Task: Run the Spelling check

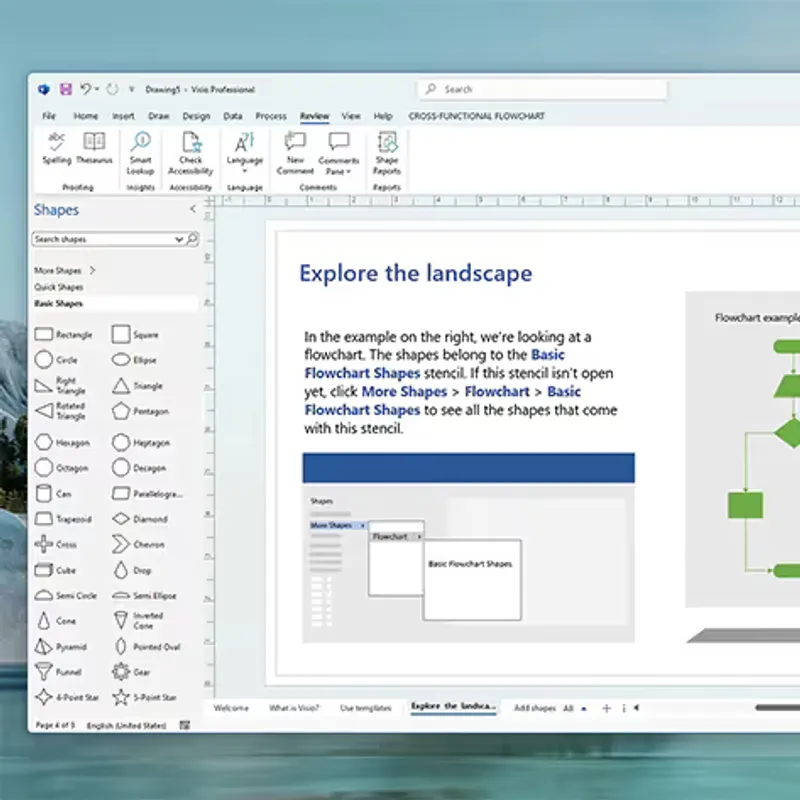Action: click(x=57, y=148)
